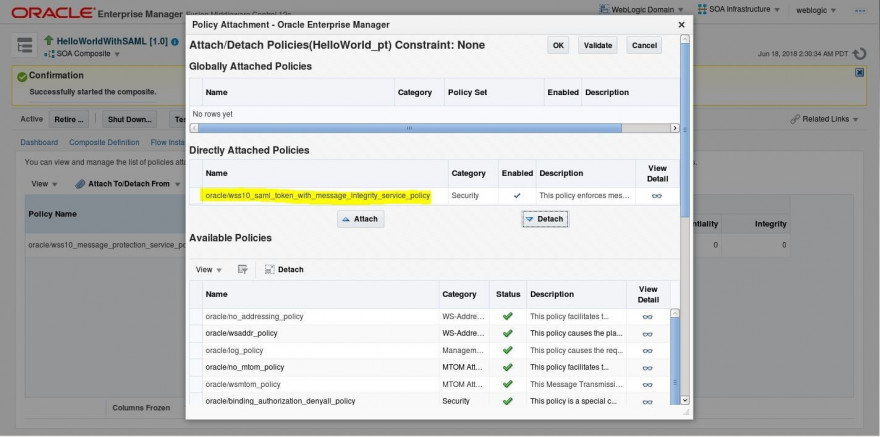Image resolution: width=880 pixels, height=437 pixels.
Task: Click the refresh icon near the timestamp
Action: 859,54
